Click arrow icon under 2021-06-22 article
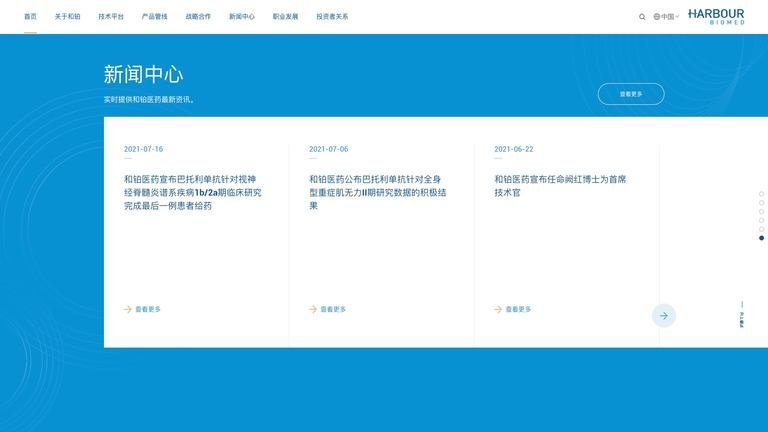Image resolution: width=768 pixels, height=432 pixels. [x=498, y=309]
